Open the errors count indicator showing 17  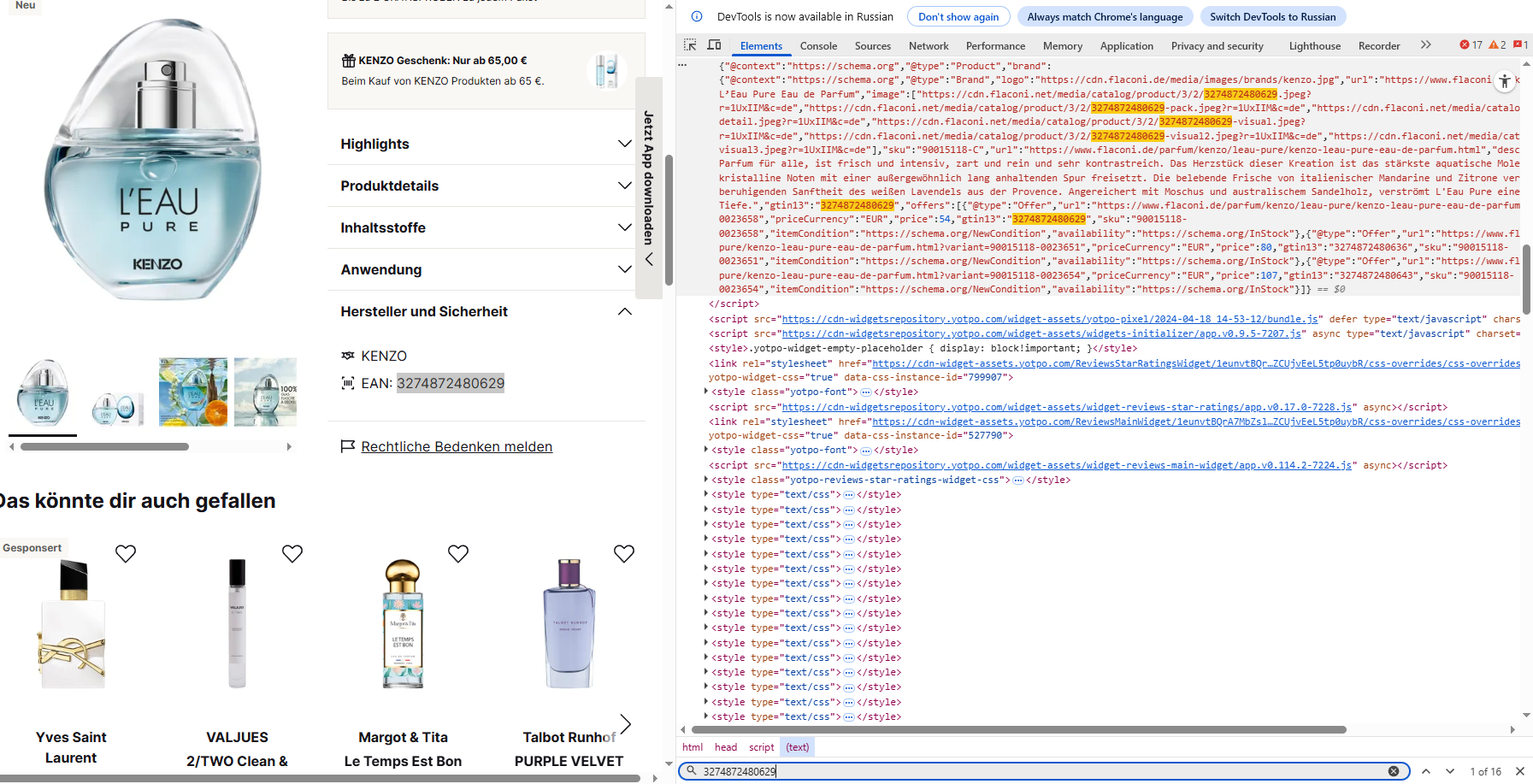pyautogui.click(x=1471, y=45)
